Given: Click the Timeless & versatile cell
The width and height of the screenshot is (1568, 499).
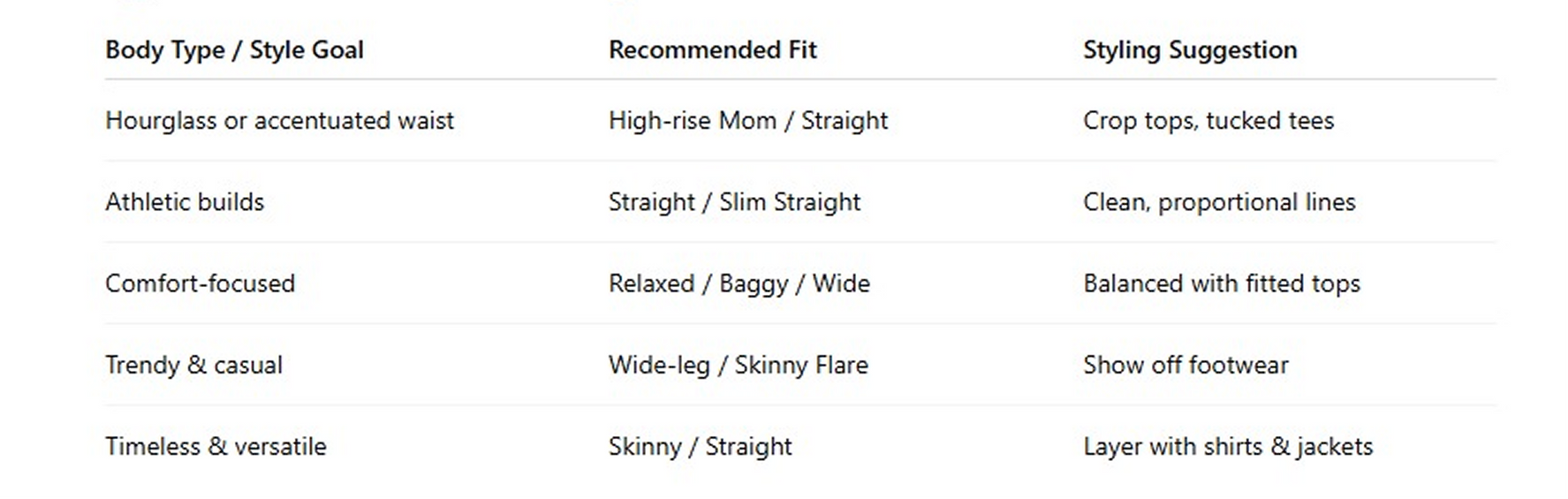Looking at the screenshot, I should 216,446.
